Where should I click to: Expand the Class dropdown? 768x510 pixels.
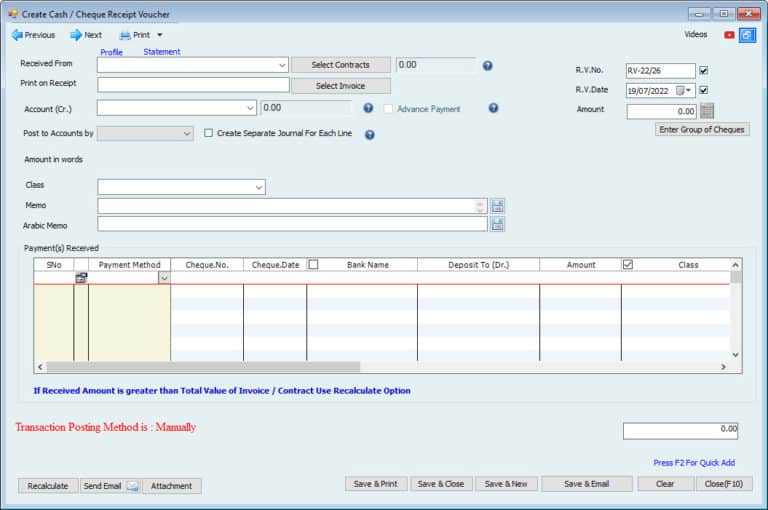(x=259, y=187)
